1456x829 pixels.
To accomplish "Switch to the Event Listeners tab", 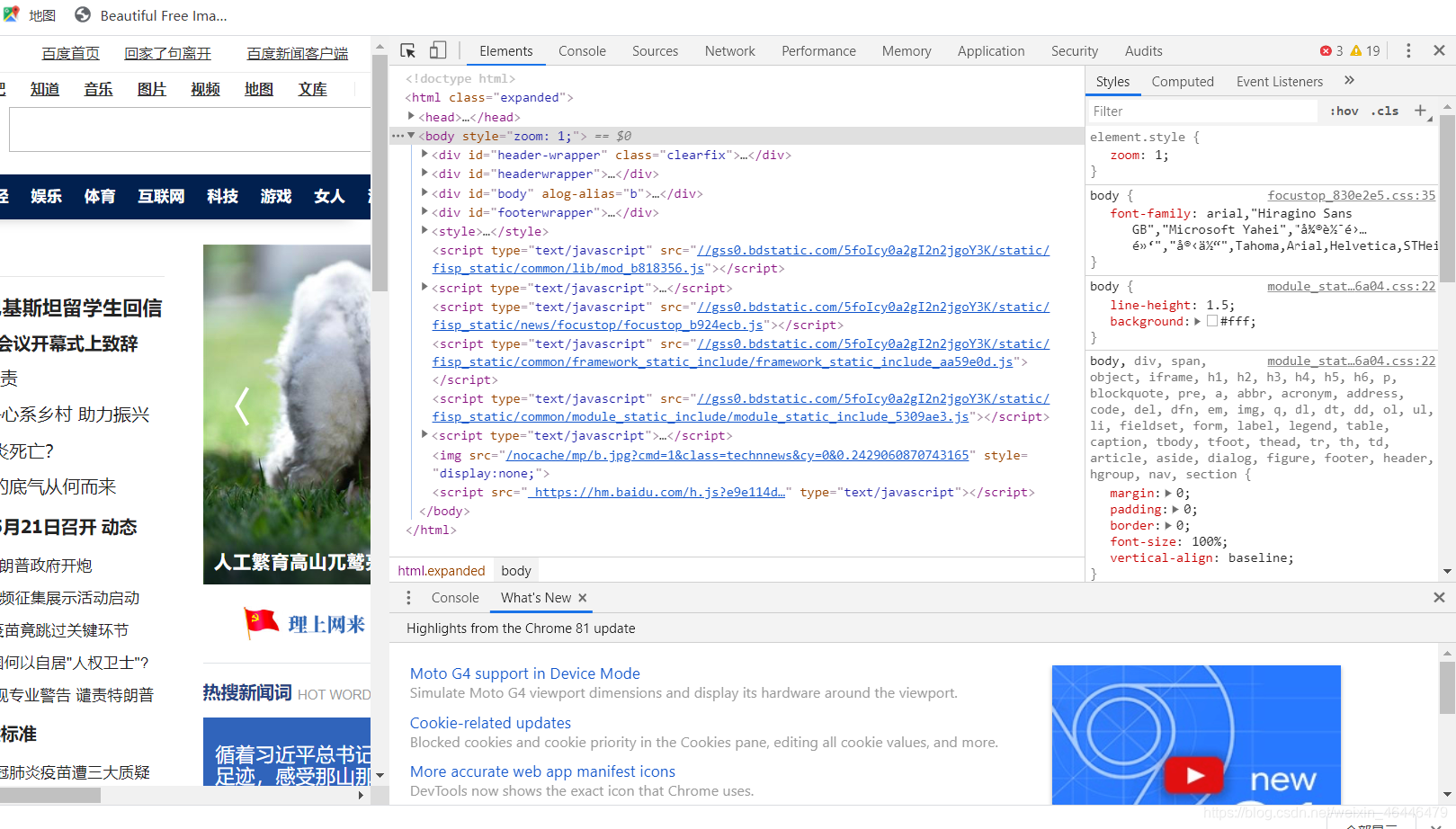I will (1279, 82).
